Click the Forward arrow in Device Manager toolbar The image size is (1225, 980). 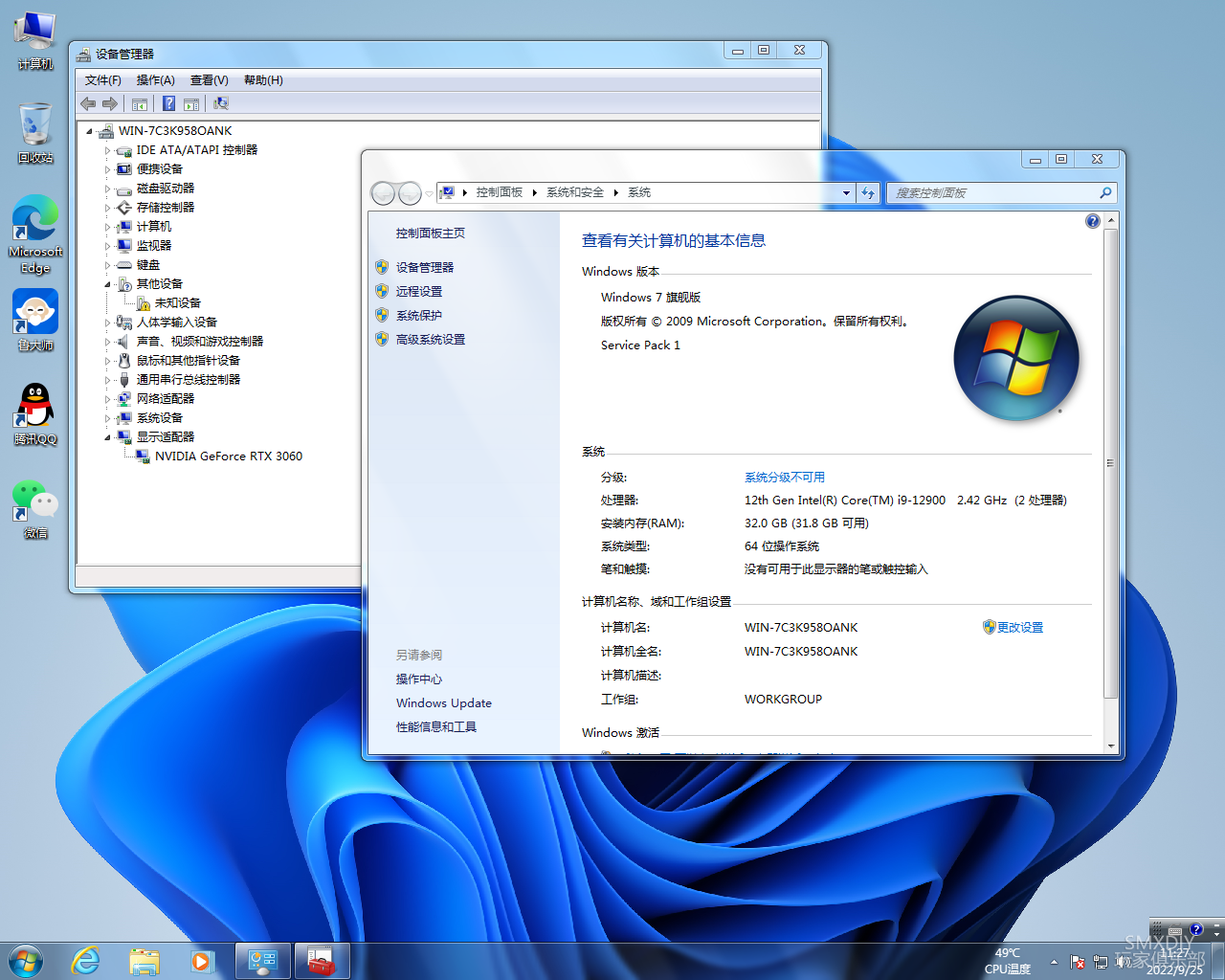pyautogui.click(x=110, y=103)
